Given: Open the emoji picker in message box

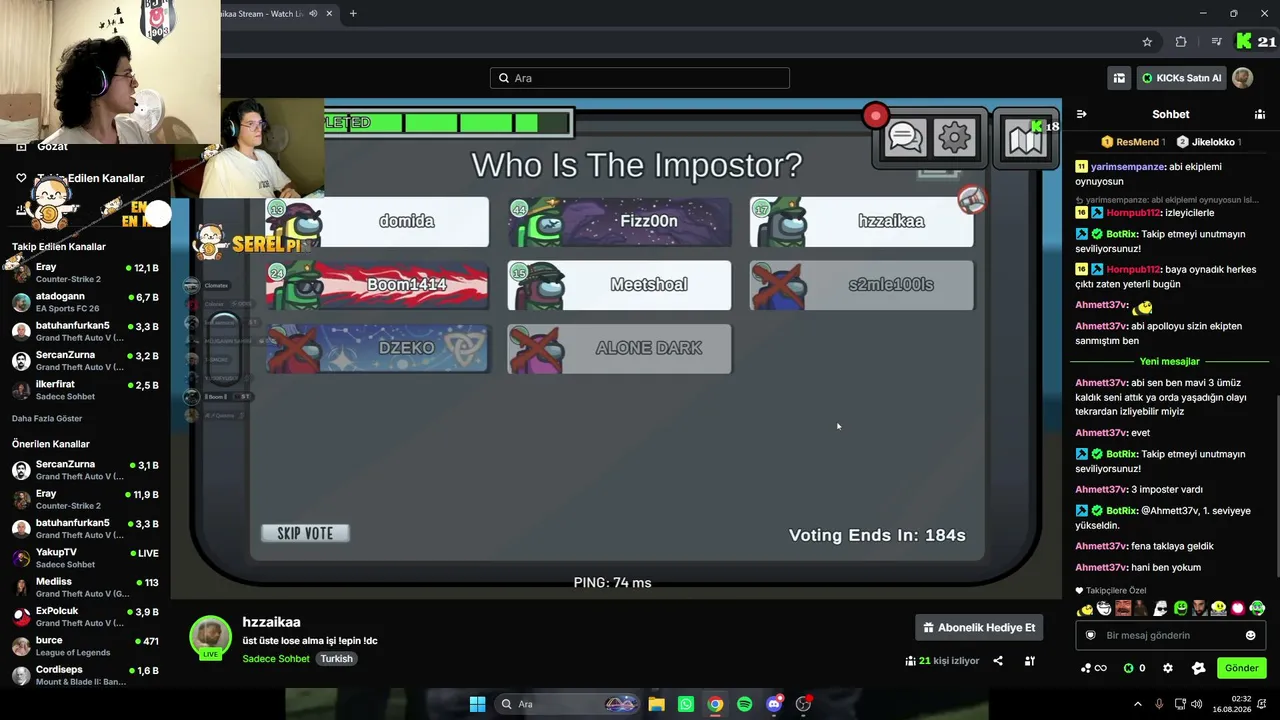Looking at the screenshot, I should coord(1250,635).
